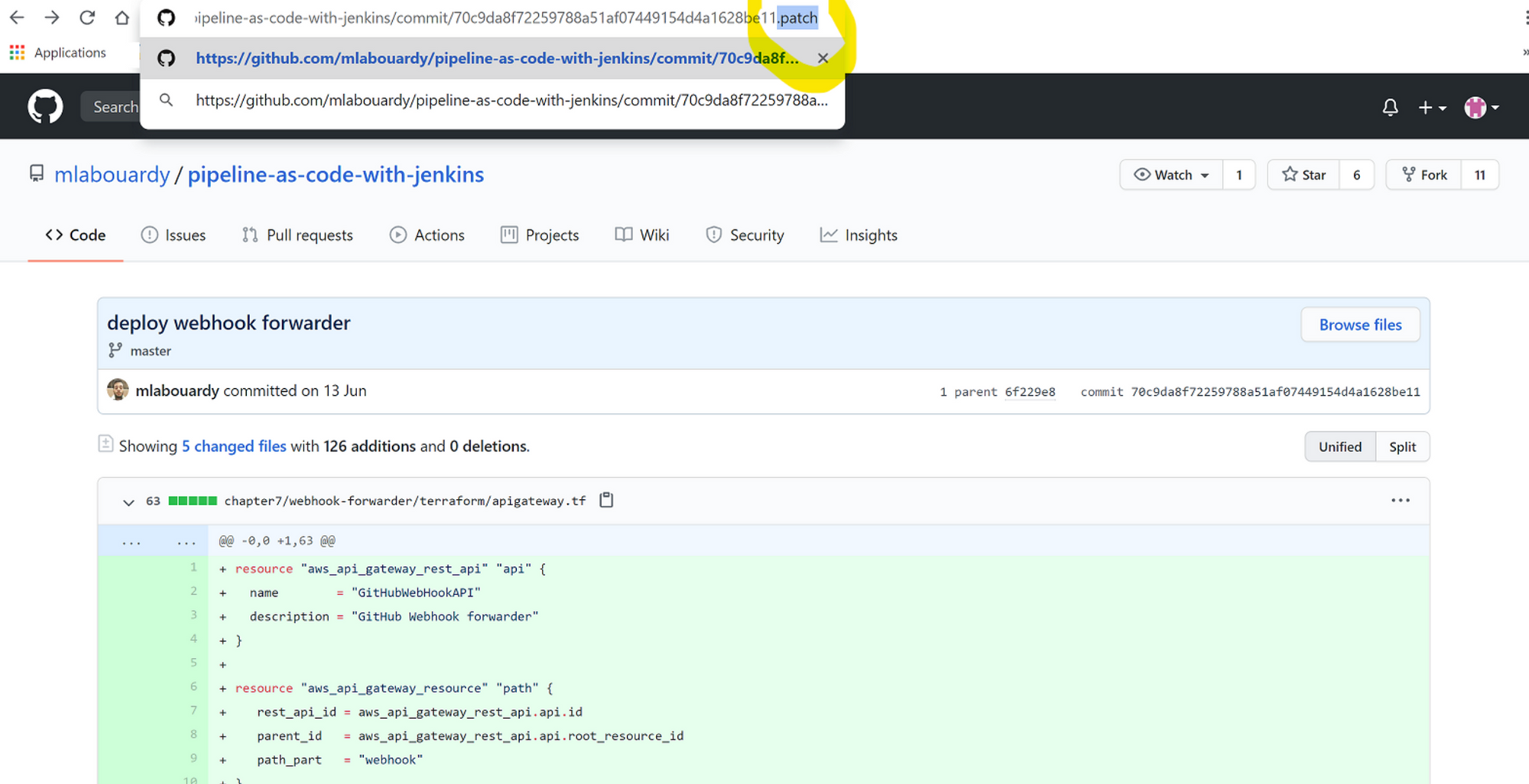Collapse the apigateway.tf file diff

128,502
